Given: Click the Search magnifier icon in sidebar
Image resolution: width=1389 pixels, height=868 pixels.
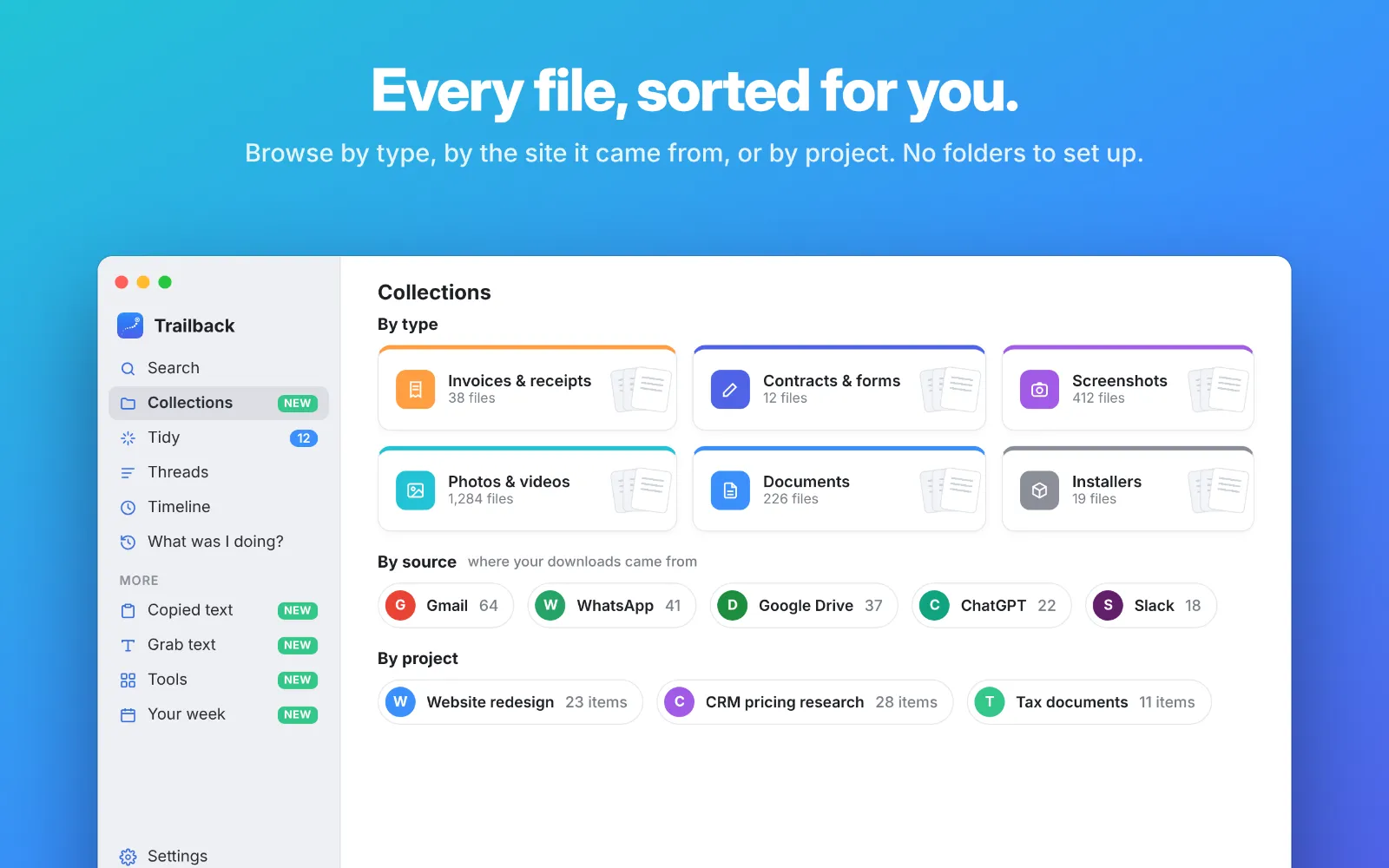Looking at the screenshot, I should coord(128,369).
